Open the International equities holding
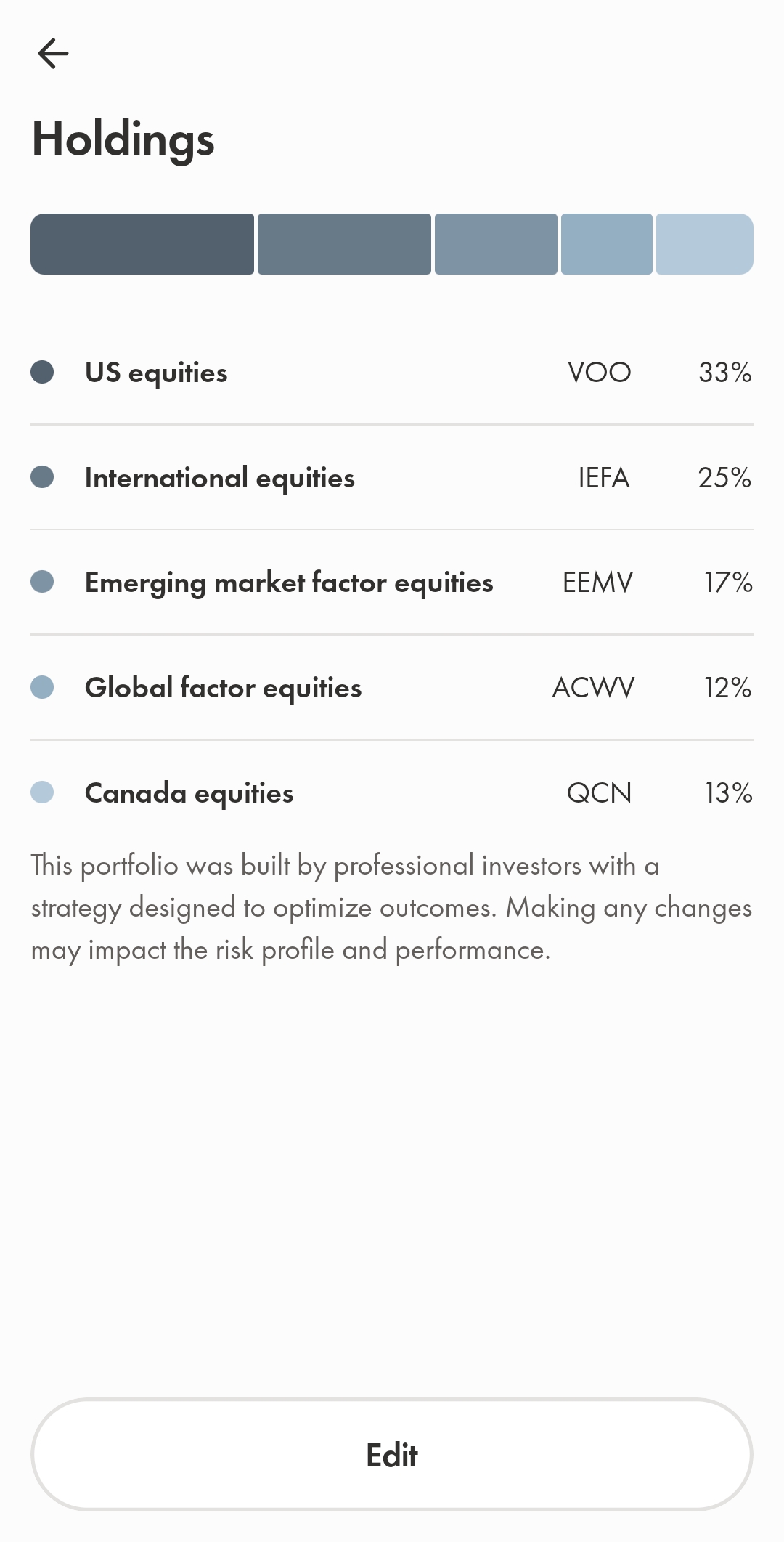This screenshot has height=1542, width=784. [x=392, y=477]
